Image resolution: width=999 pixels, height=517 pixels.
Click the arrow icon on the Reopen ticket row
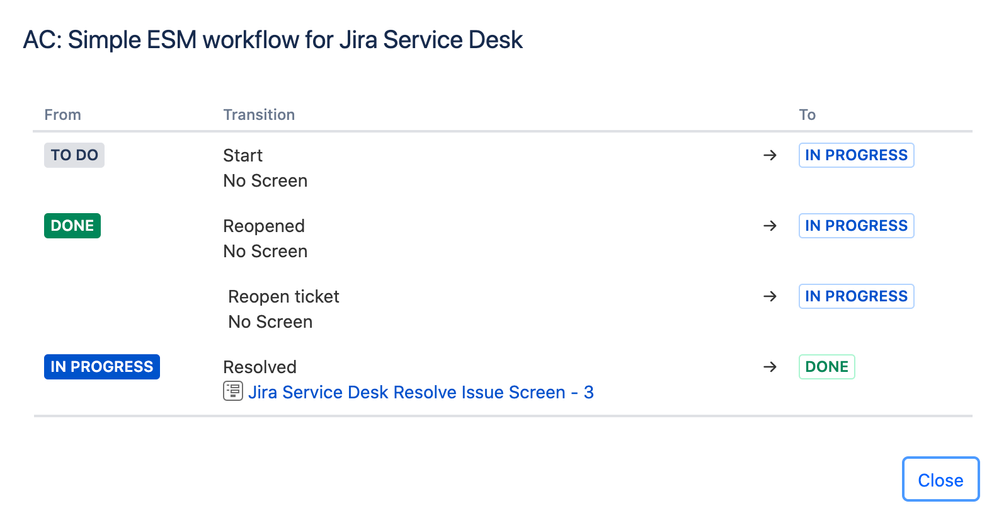(770, 296)
